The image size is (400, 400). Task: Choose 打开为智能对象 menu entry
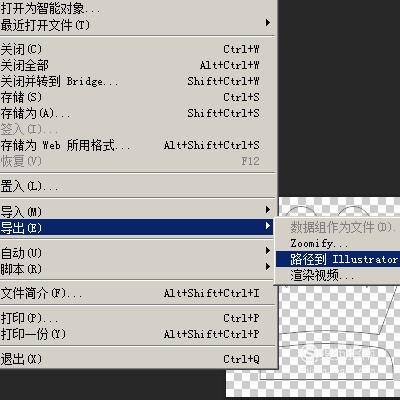pos(137,9)
